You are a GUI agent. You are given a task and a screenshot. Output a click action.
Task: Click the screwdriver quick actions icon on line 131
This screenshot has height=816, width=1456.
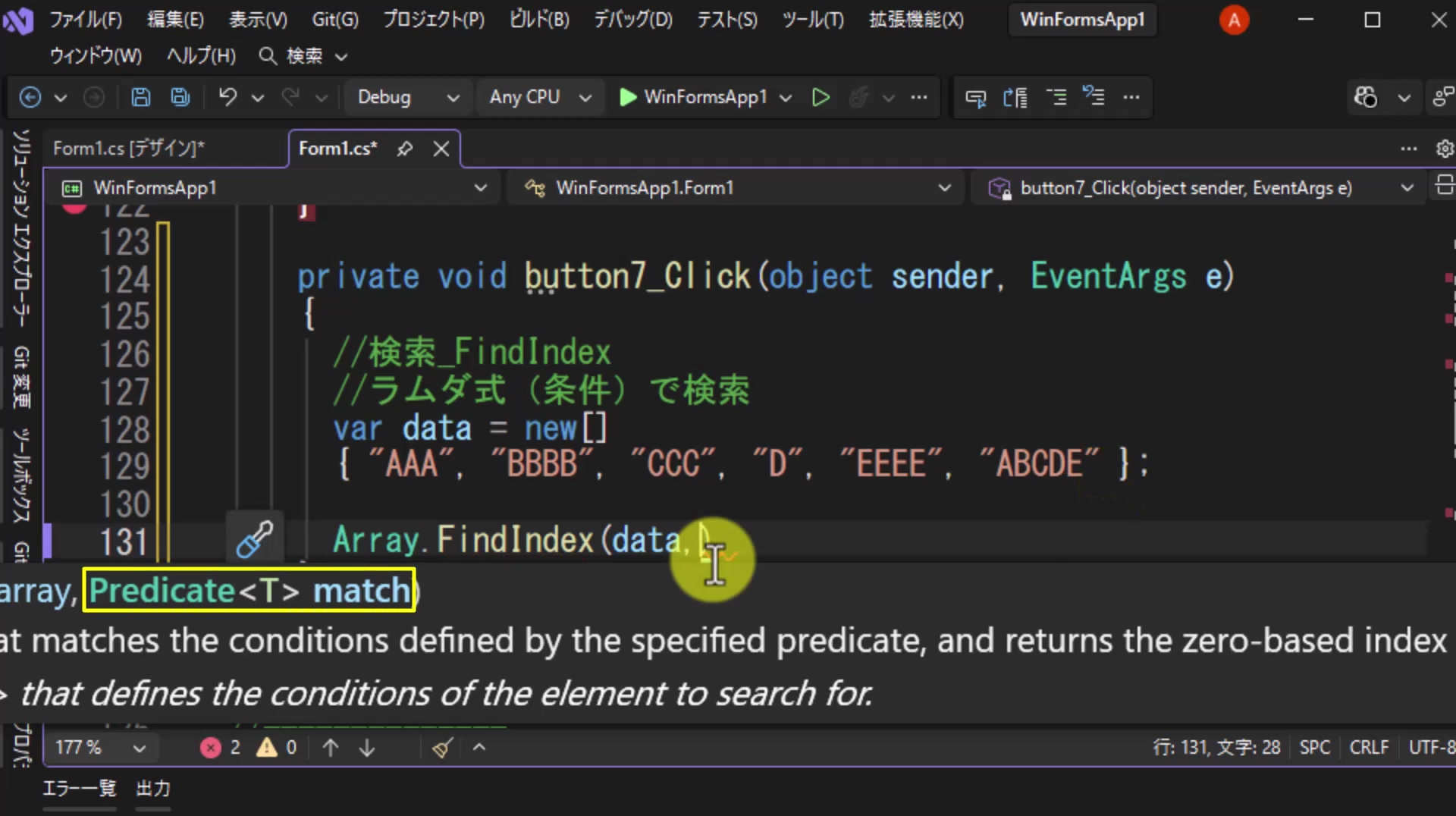pos(254,539)
